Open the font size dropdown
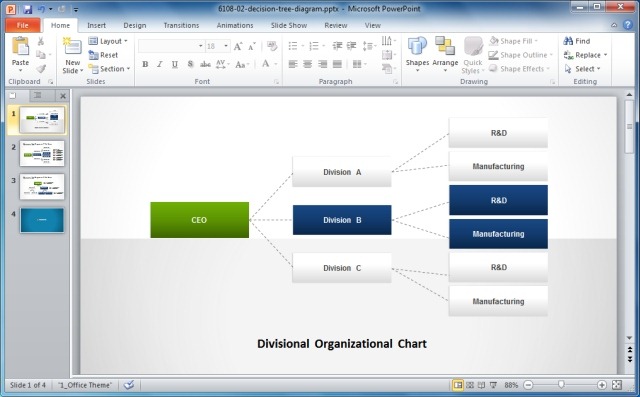 pyautogui.click(x=226, y=46)
